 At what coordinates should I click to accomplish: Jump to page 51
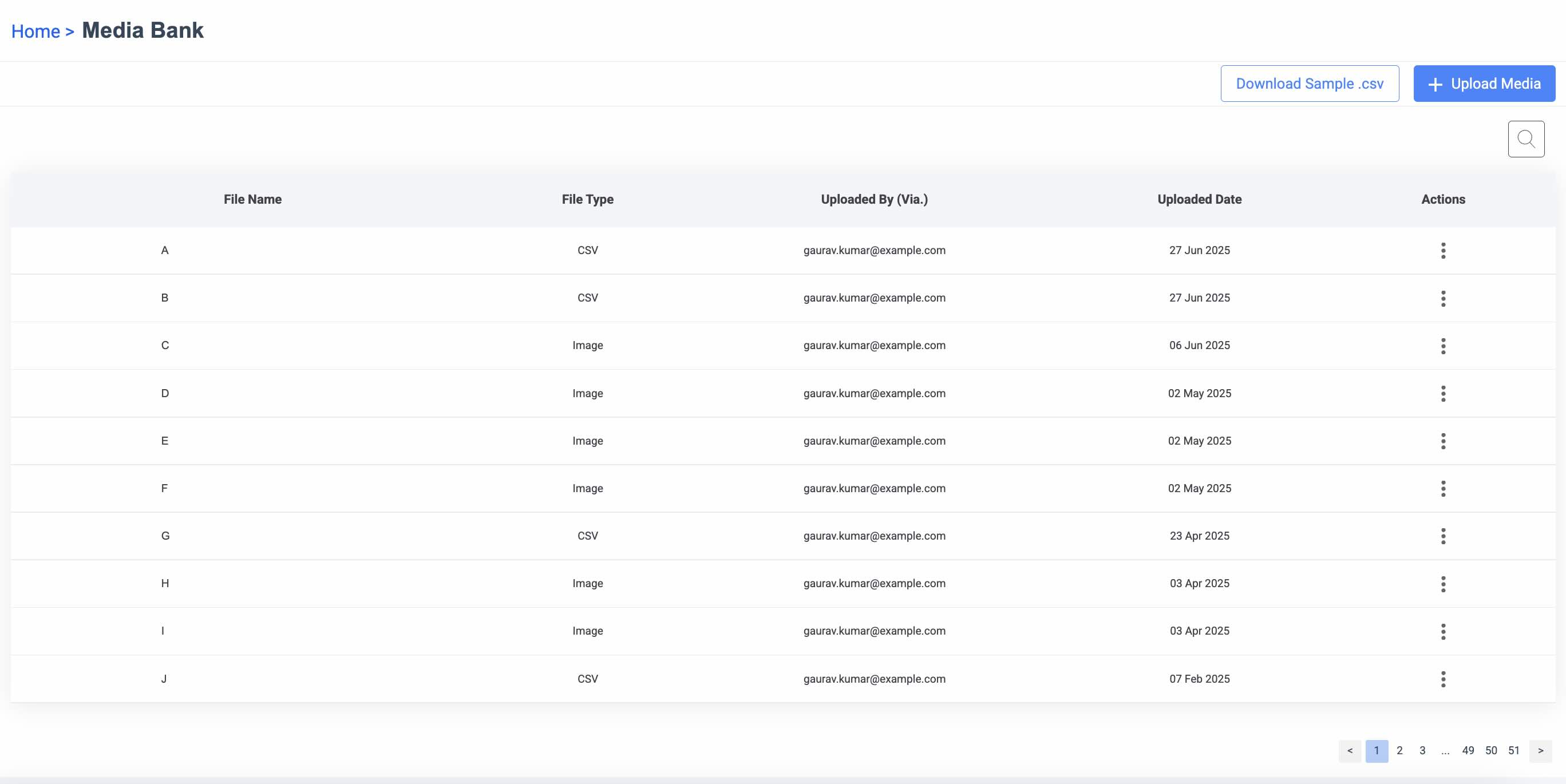1513,751
